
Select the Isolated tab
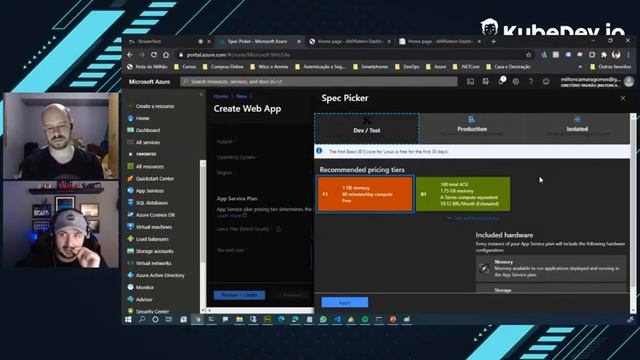click(577, 128)
